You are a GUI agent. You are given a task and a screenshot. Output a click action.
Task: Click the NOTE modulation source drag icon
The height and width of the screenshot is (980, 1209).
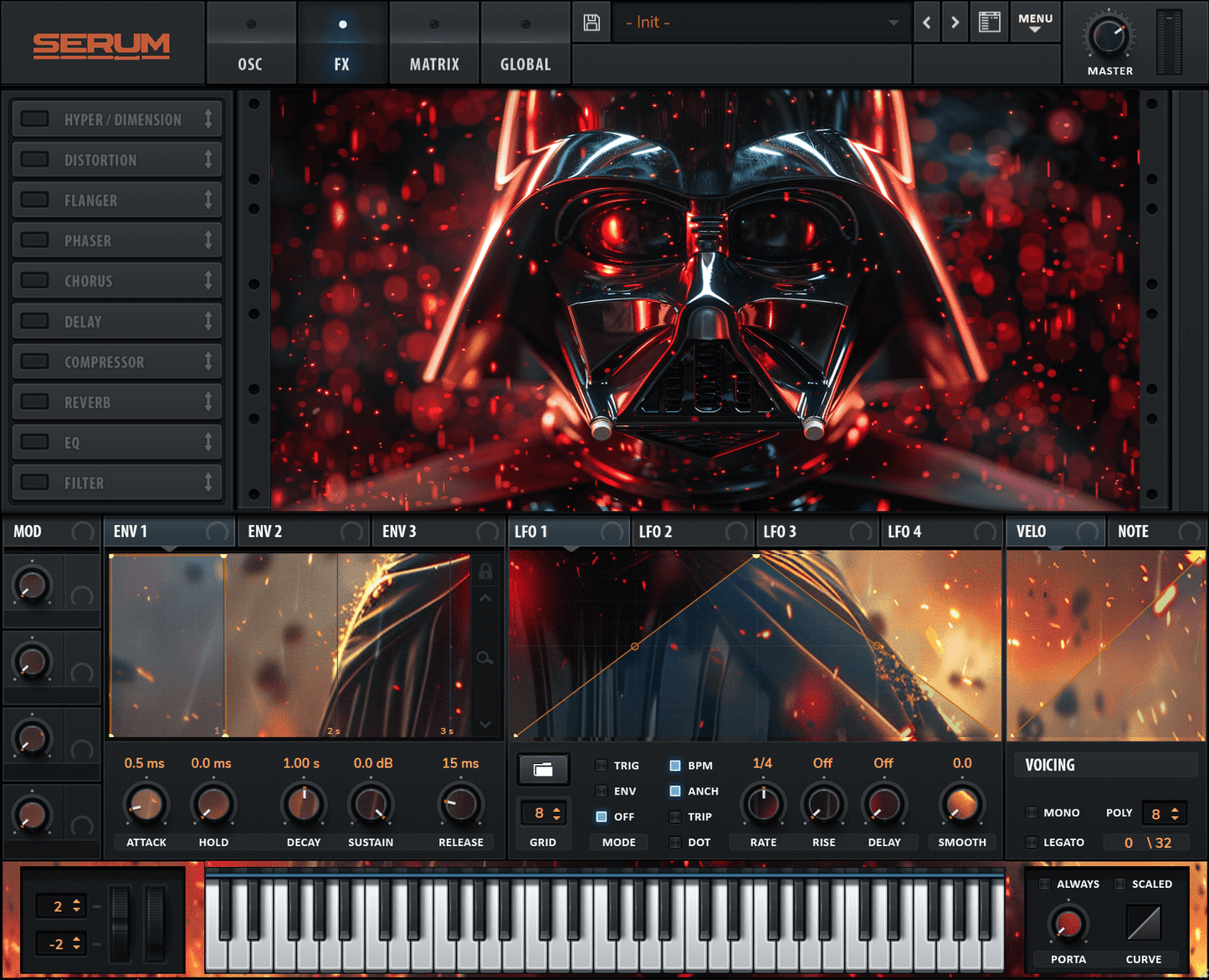(1189, 531)
